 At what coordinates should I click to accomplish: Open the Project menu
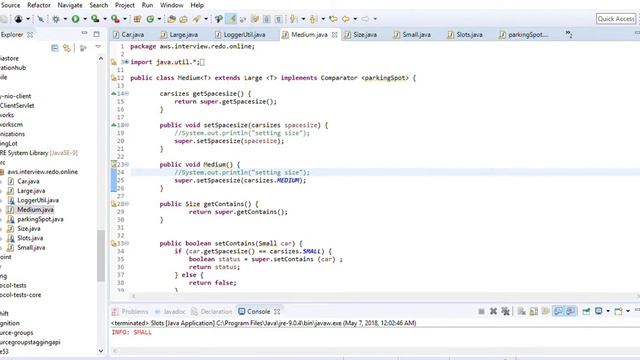(124, 5)
